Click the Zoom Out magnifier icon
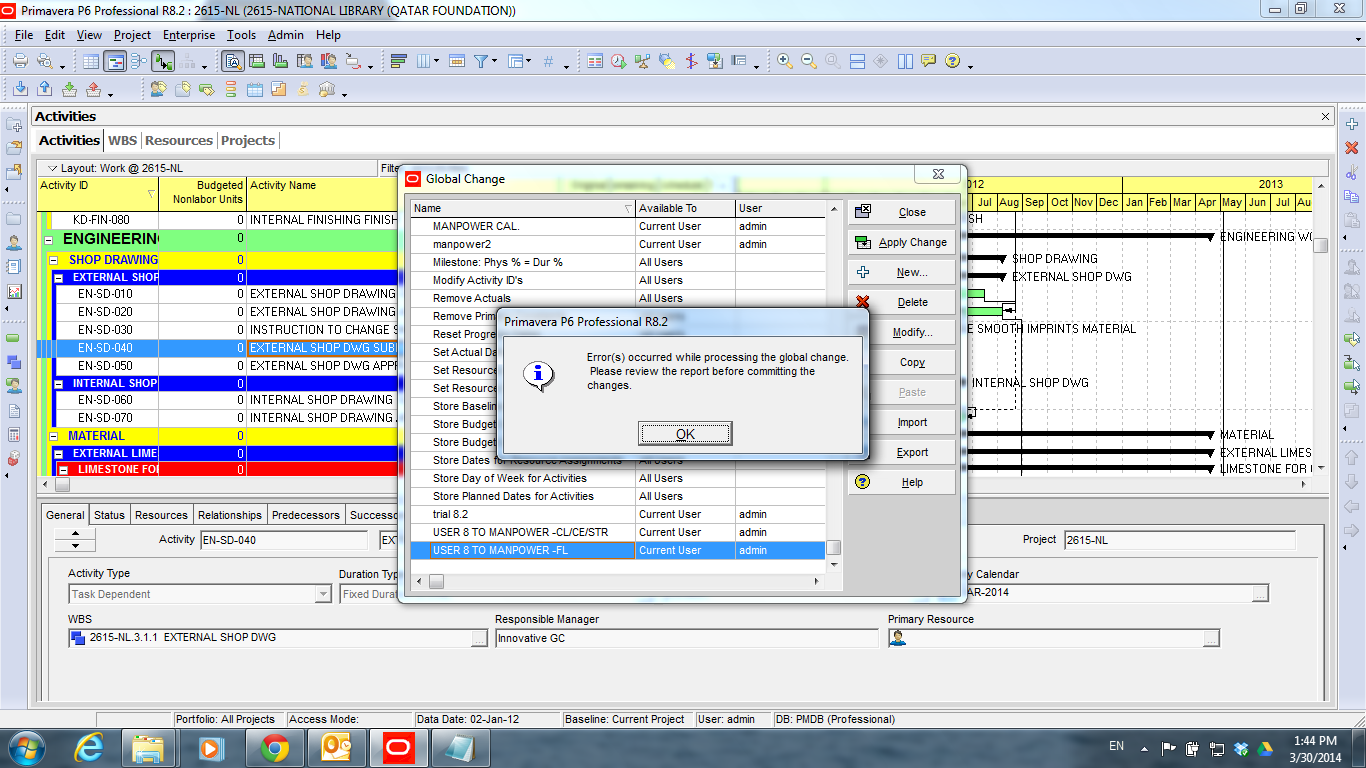 pyautogui.click(x=809, y=61)
